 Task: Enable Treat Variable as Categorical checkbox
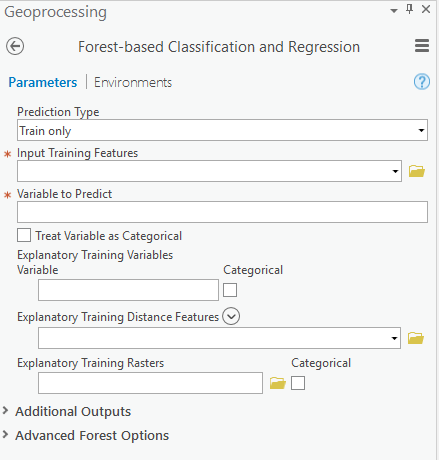pyautogui.click(x=24, y=235)
